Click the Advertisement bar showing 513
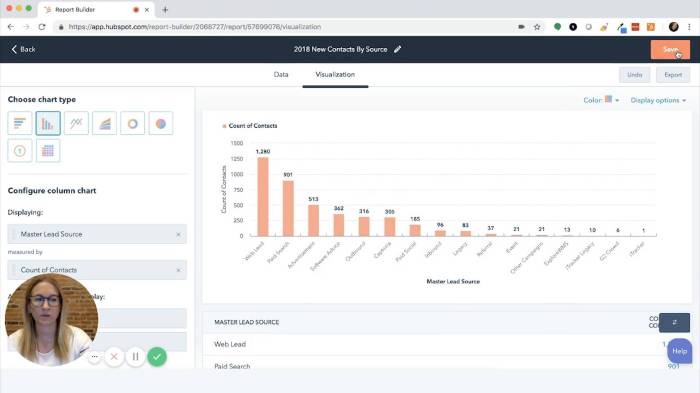The height and width of the screenshot is (393, 700). click(x=313, y=220)
